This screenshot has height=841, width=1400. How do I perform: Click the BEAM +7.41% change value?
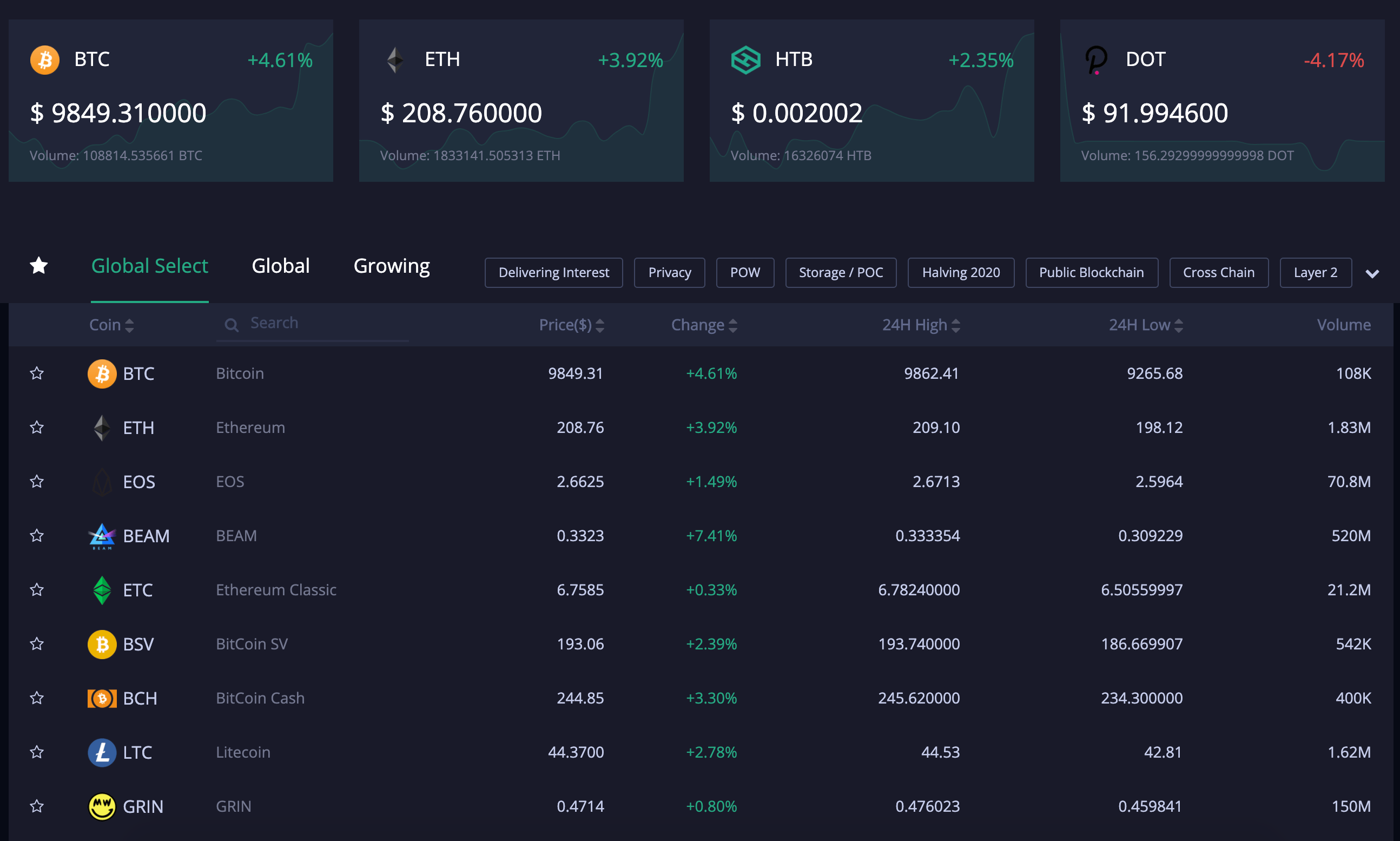[711, 536]
